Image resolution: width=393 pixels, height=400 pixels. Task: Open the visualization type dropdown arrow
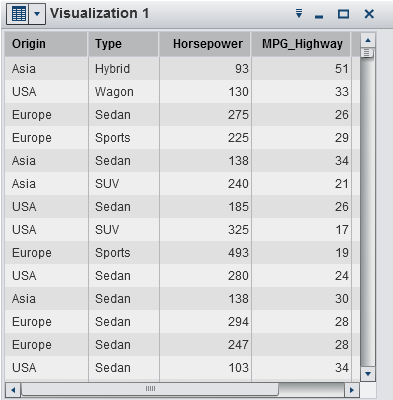(x=37, y=14)
